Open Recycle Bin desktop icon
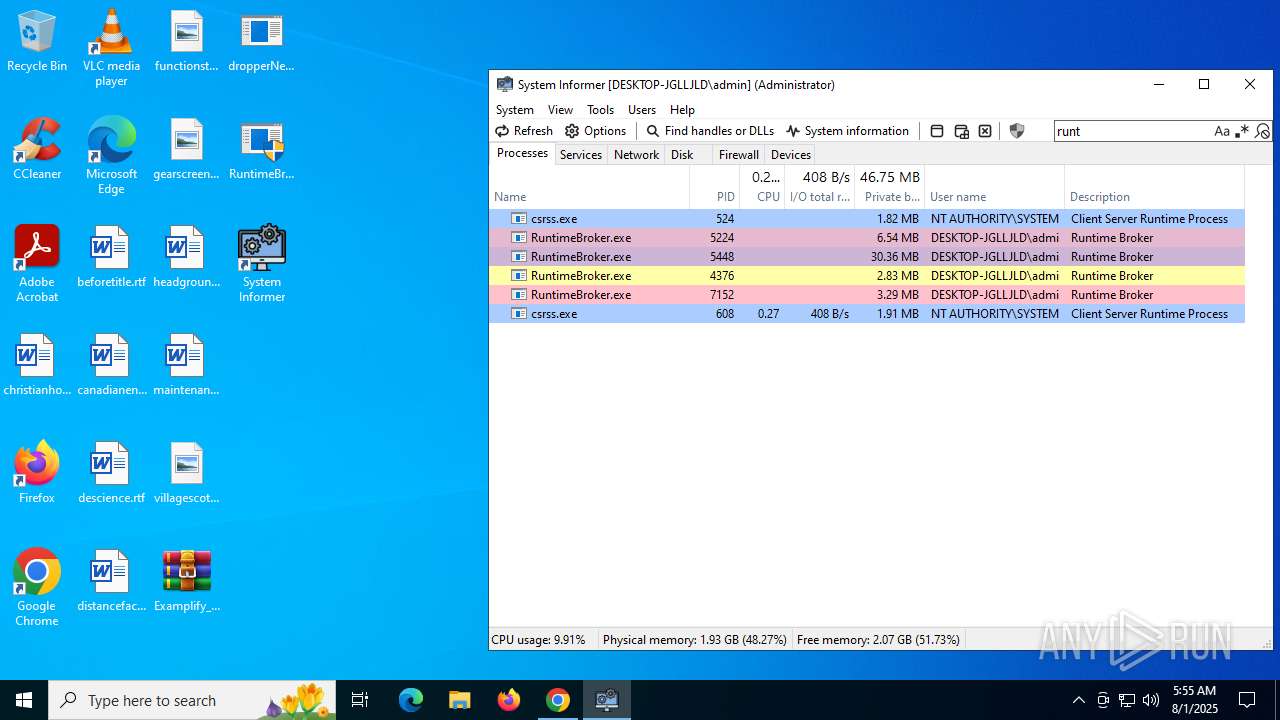Screen dimensions: 1280x720 [x=37, y=42]
